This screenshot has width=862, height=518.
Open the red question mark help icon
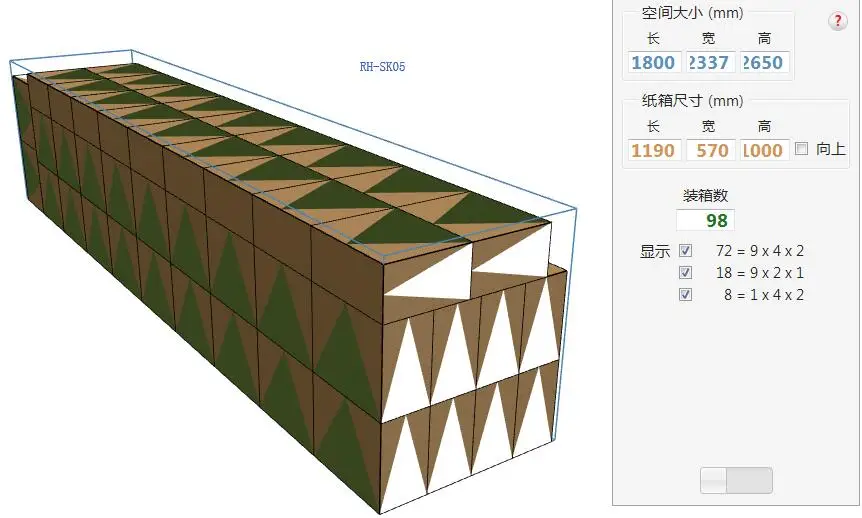837,21
